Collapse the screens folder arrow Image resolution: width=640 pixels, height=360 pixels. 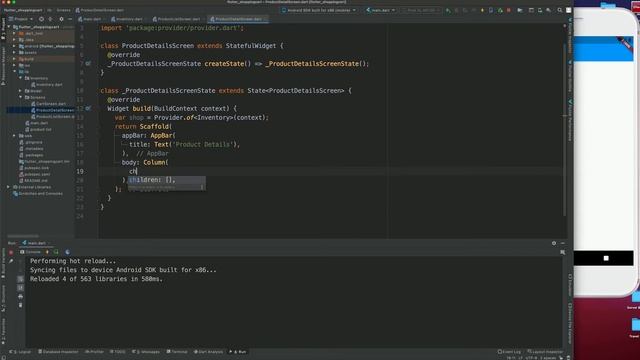[20, 97]
